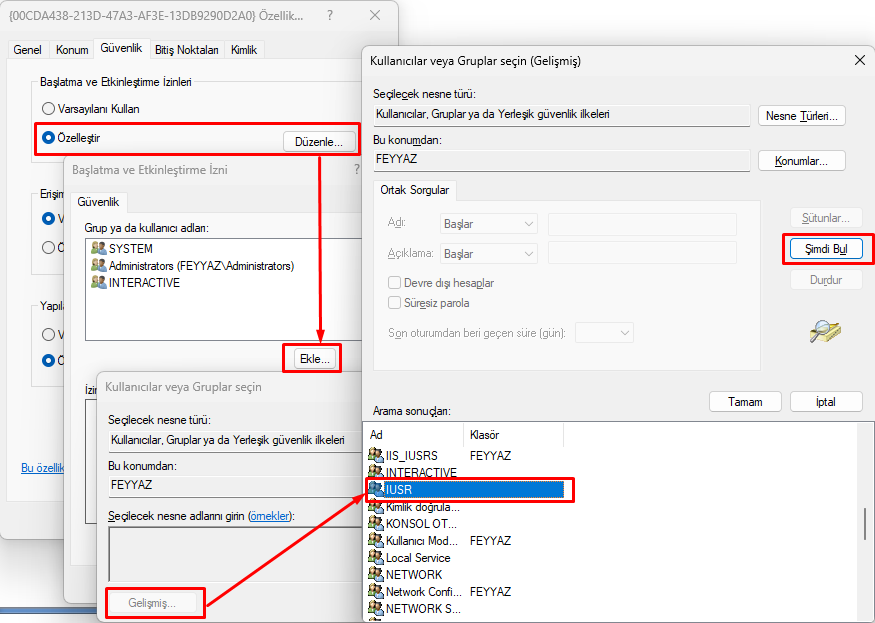Select the SYSTEM user in group list
The image size is (875, 623).
[130, 248]
